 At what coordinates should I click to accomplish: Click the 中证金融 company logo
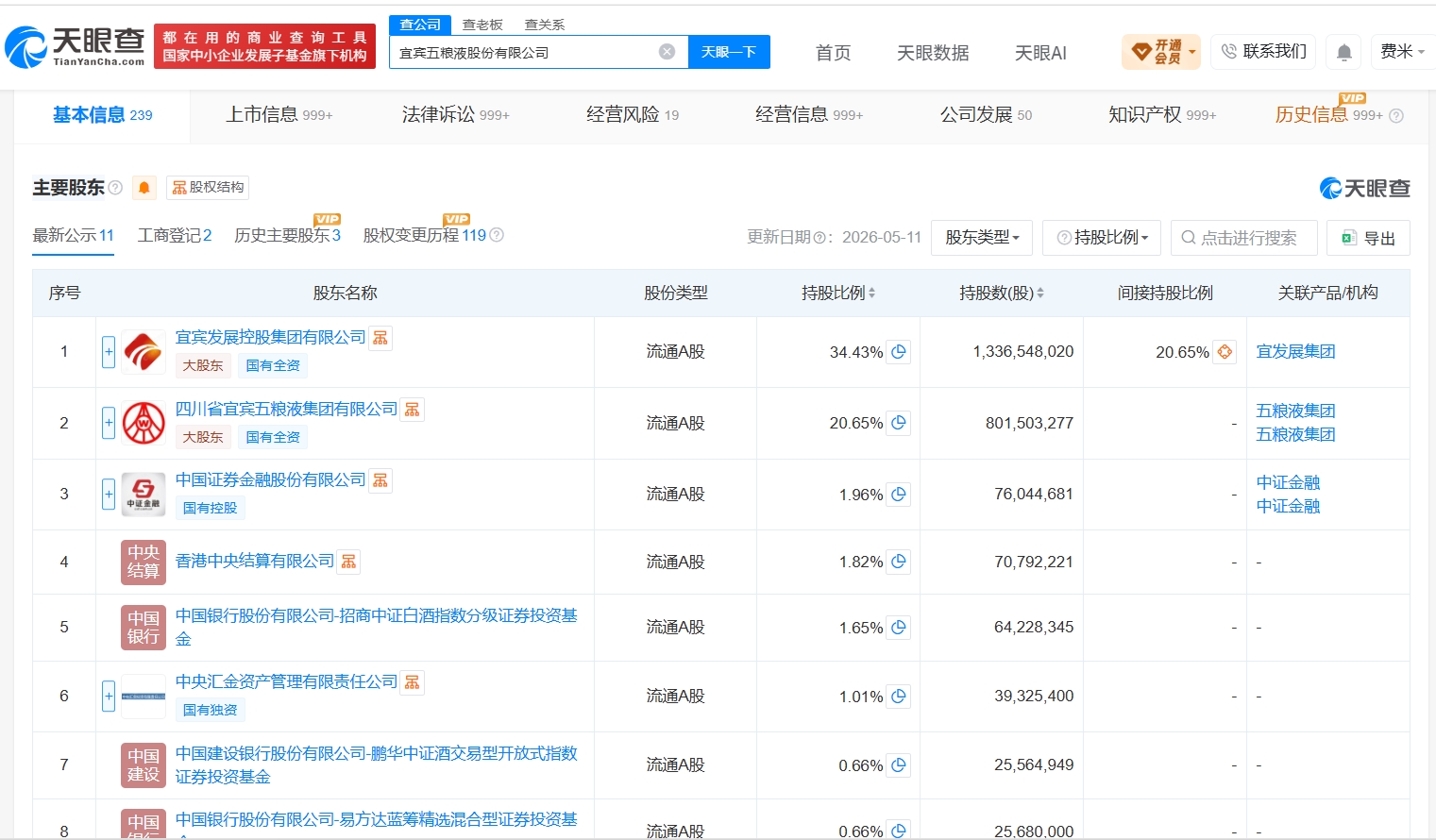144,494
